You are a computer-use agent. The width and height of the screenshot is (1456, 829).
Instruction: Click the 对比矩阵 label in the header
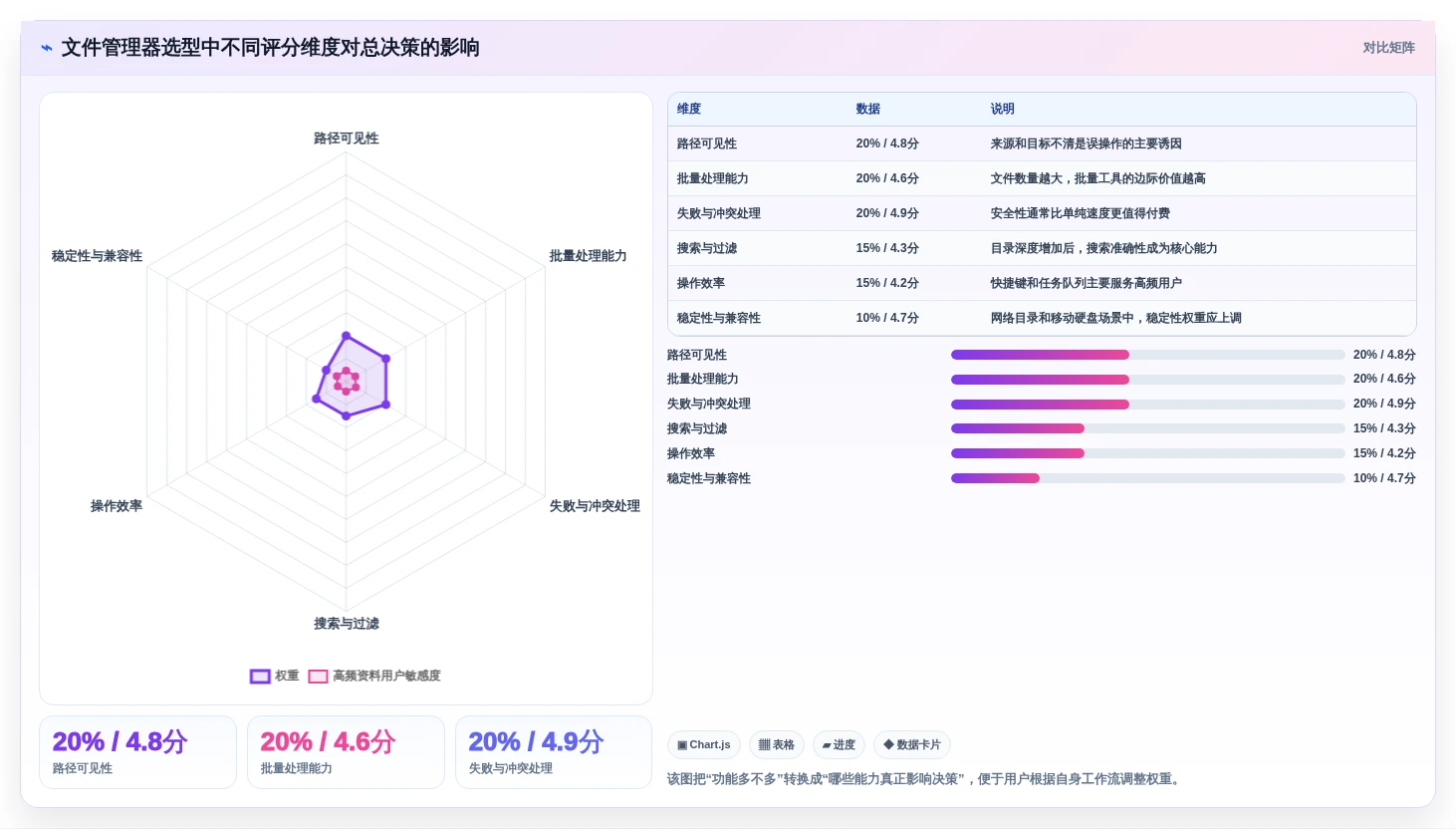pos(1388,48)
